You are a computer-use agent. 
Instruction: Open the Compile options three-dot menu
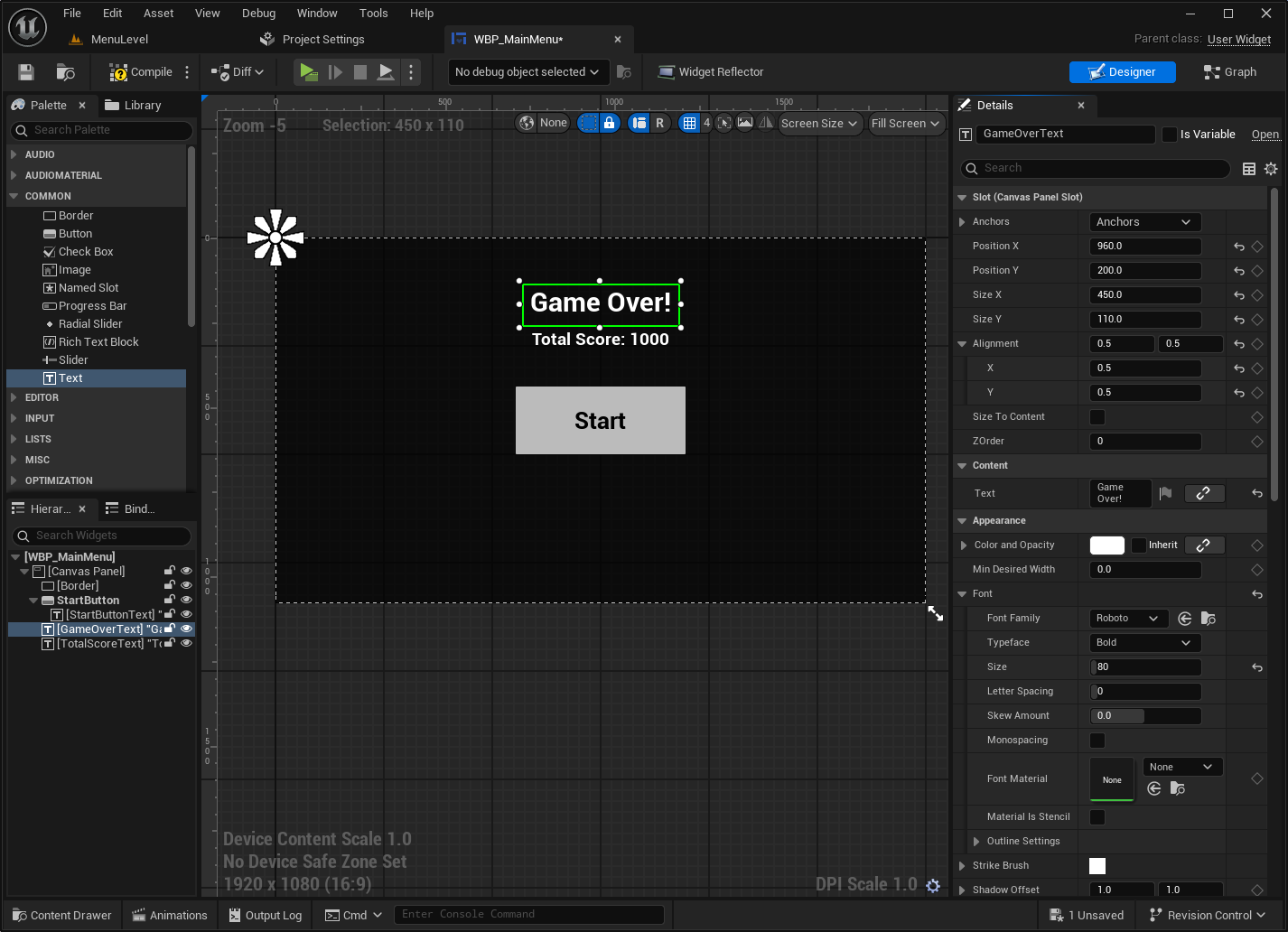coord(187,72)
